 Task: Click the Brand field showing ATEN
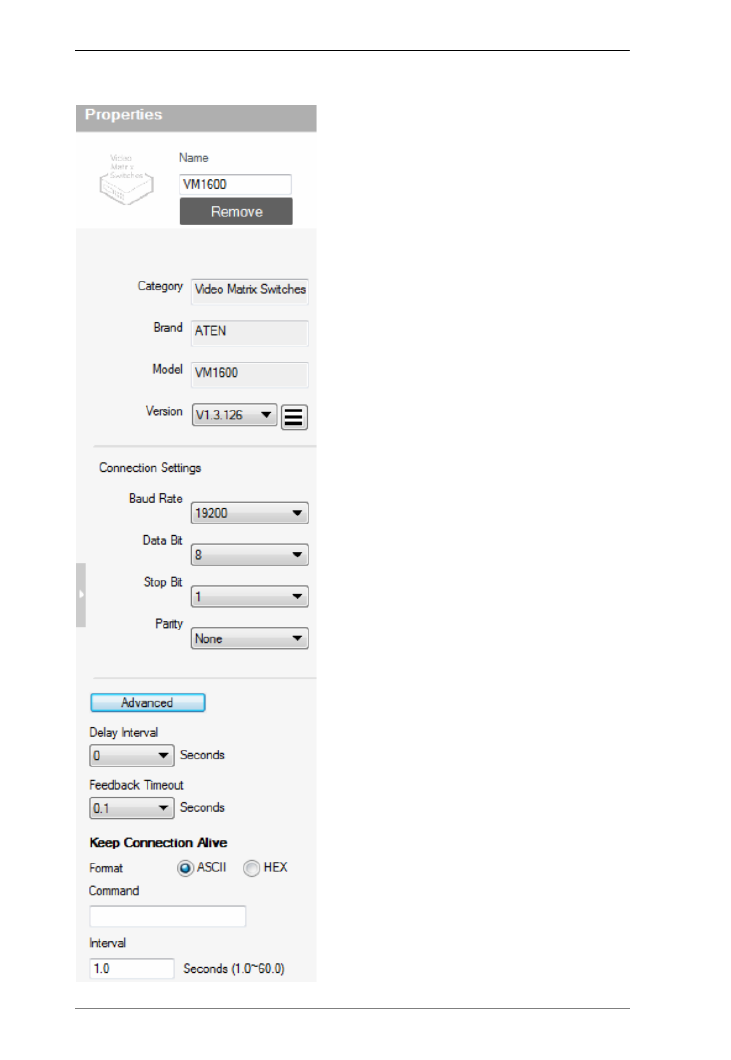click(250, 332)
